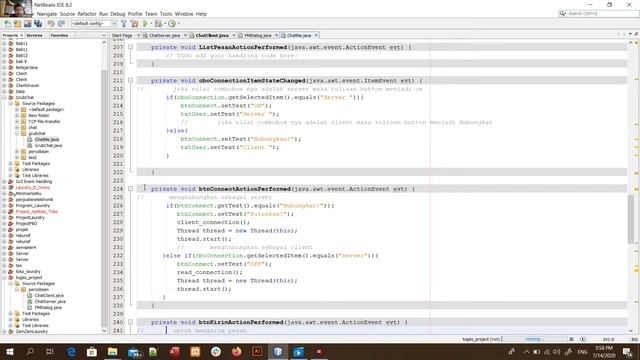Open the Debug menu
The width and height of the screenshot is (640, 360).
pos(118,14)
